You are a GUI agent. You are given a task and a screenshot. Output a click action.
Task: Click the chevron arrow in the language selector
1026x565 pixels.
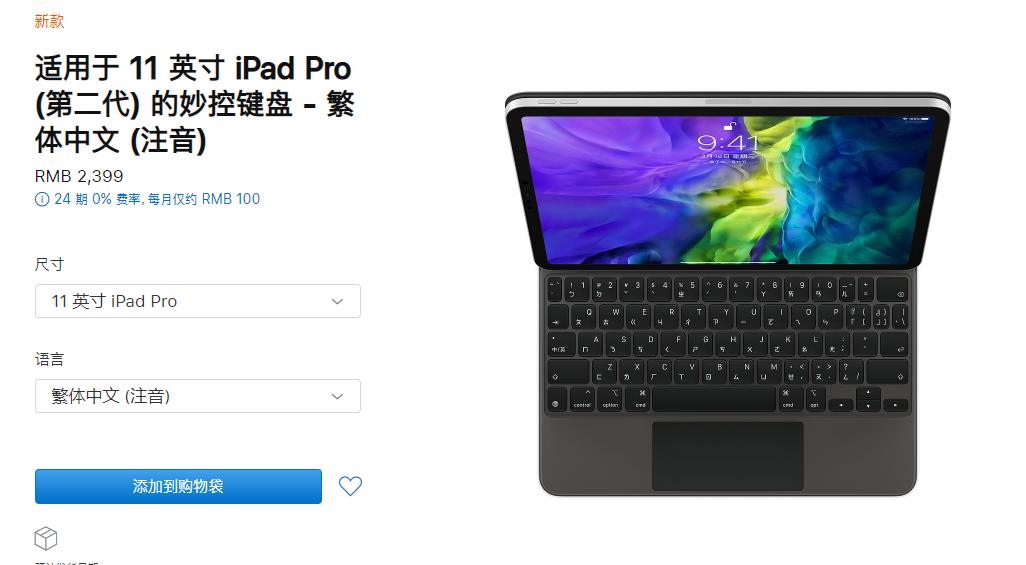pyautogui.click(x=337, y=397)
